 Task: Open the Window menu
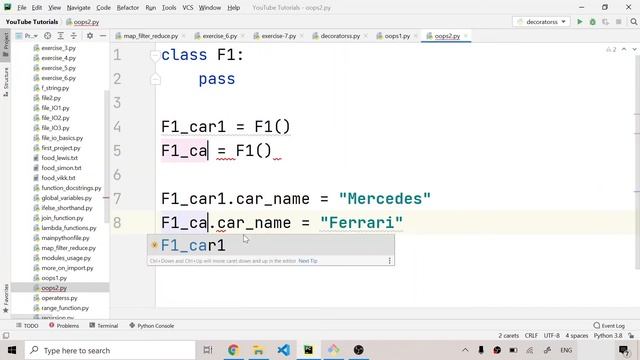pyautogui.click(x=210, y=7)
